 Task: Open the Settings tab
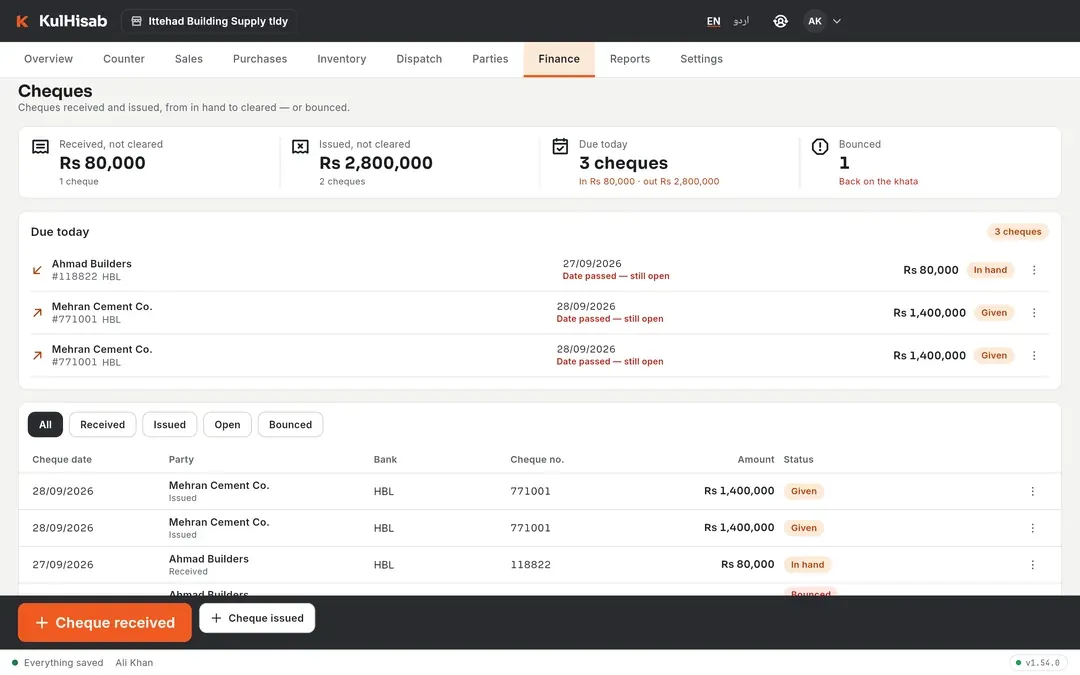coord(701,59)
